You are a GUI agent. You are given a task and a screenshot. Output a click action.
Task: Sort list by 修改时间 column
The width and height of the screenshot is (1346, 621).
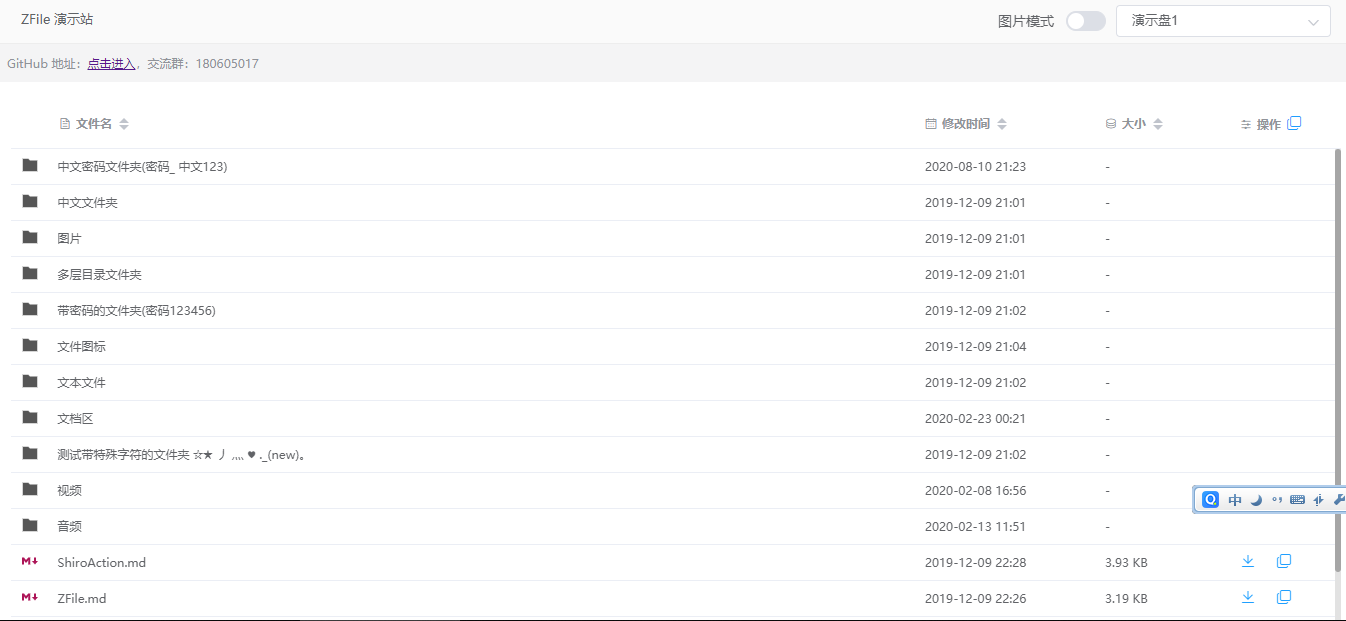pos(965,124)
